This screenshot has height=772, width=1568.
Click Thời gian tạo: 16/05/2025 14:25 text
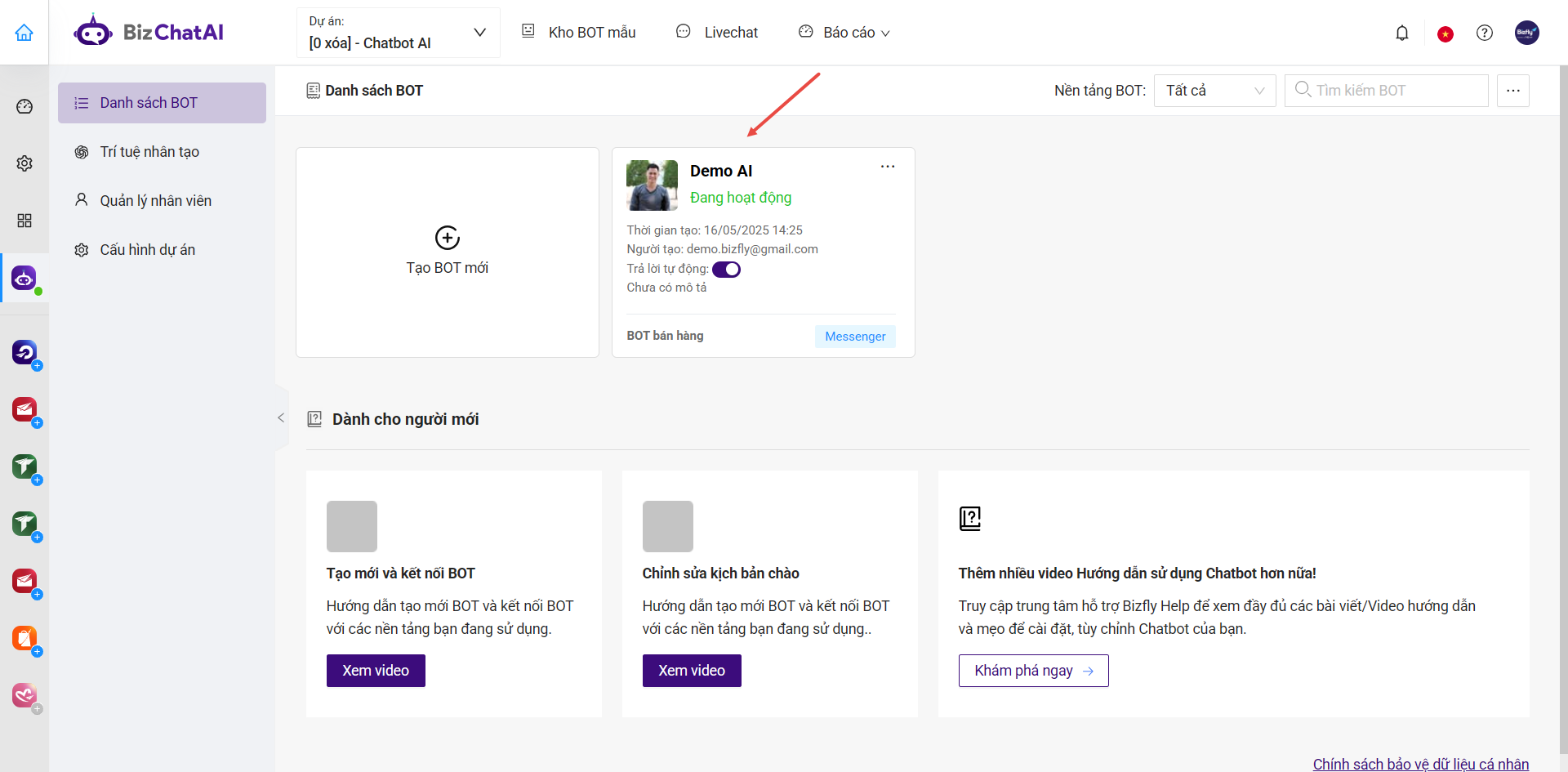(x=715, y=230)
